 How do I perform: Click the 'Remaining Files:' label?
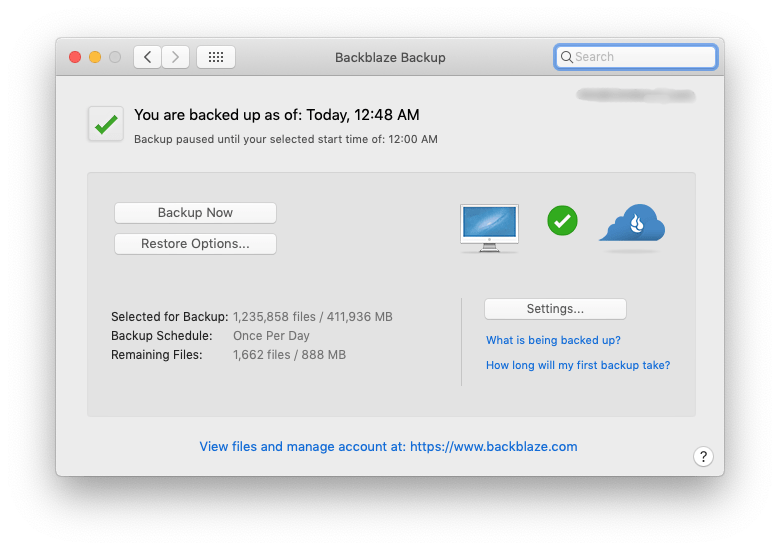click(x=157, y=355)
